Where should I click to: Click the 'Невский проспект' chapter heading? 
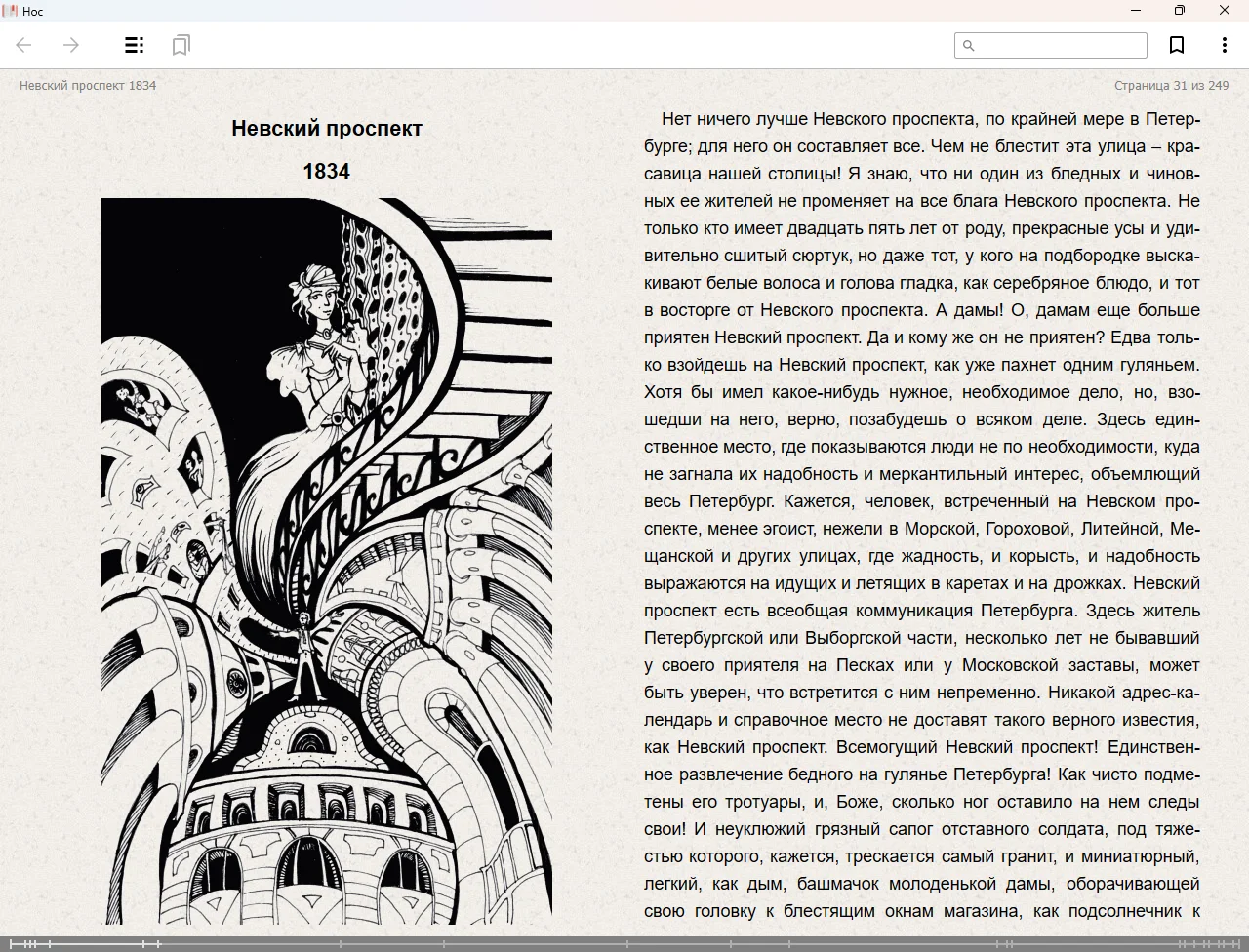326,128
